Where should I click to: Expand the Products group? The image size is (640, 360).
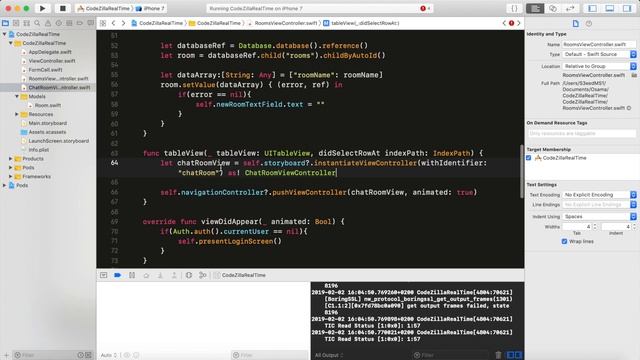click(x=11, y=159)
